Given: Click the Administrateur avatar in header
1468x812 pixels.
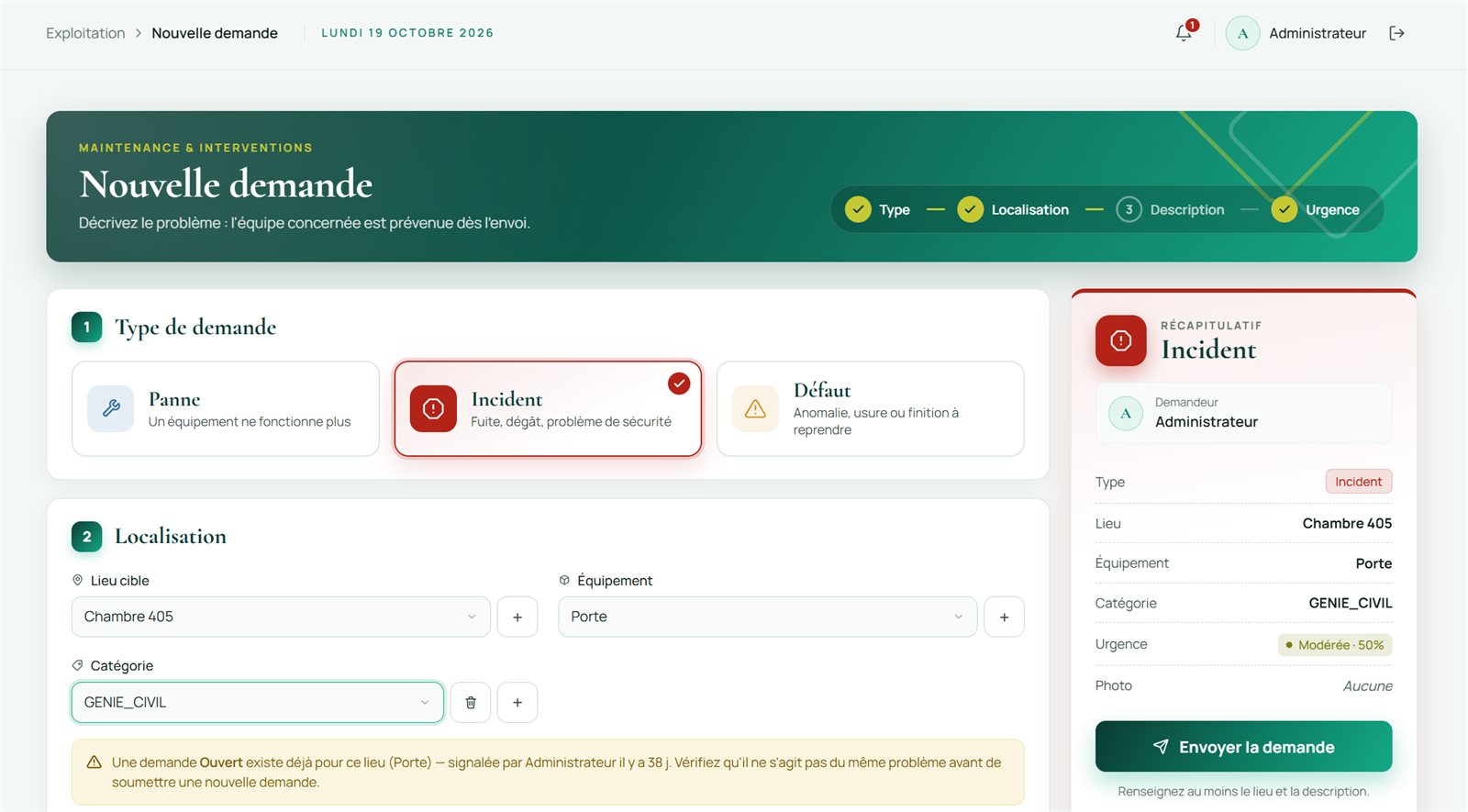Looking at the screenshot, I should [1242, 33].
